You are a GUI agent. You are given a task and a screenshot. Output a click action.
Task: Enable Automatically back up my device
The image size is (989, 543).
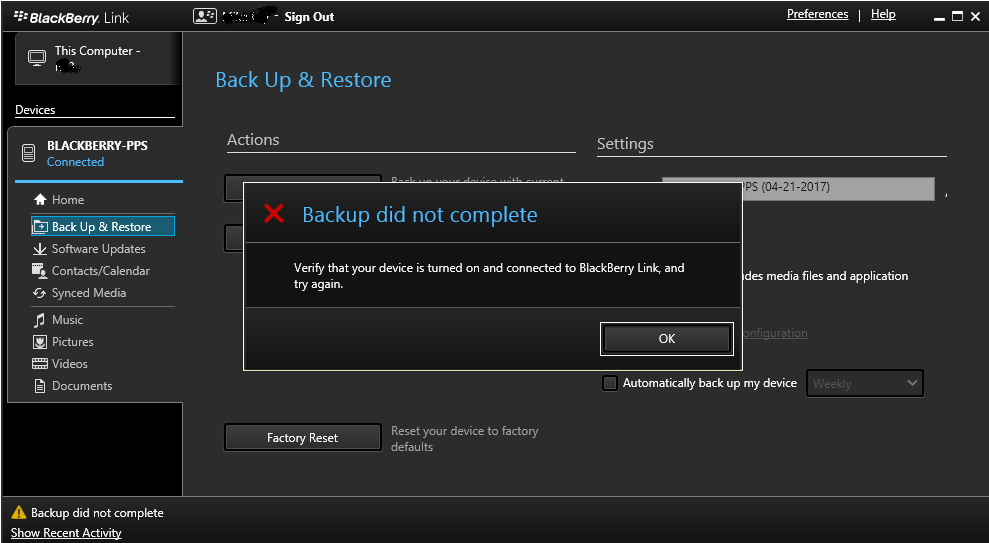[x=609, y=383]
